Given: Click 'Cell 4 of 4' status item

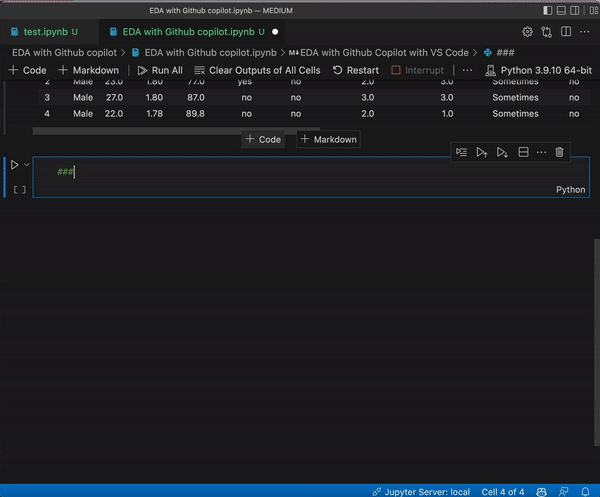Looking at the screenshot, I should (502, 492).
